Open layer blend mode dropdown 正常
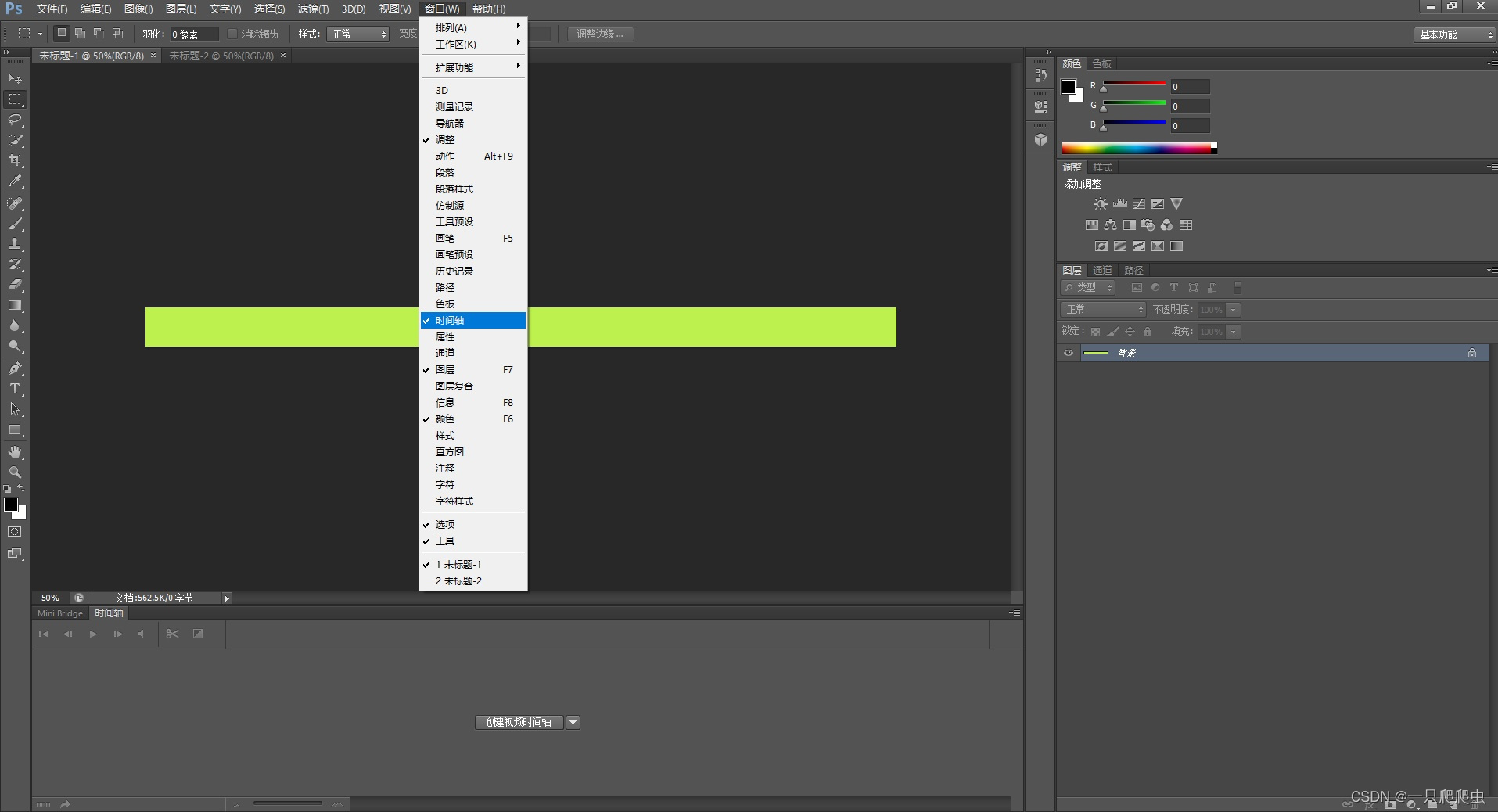This screenshot has width=1498, height=812. [x=1103, y=310]
